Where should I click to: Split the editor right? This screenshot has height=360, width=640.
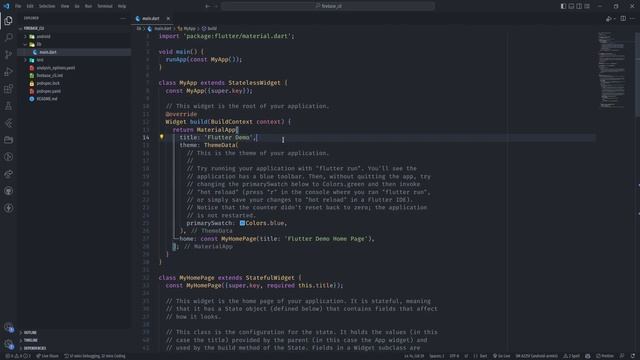(623, 19)
